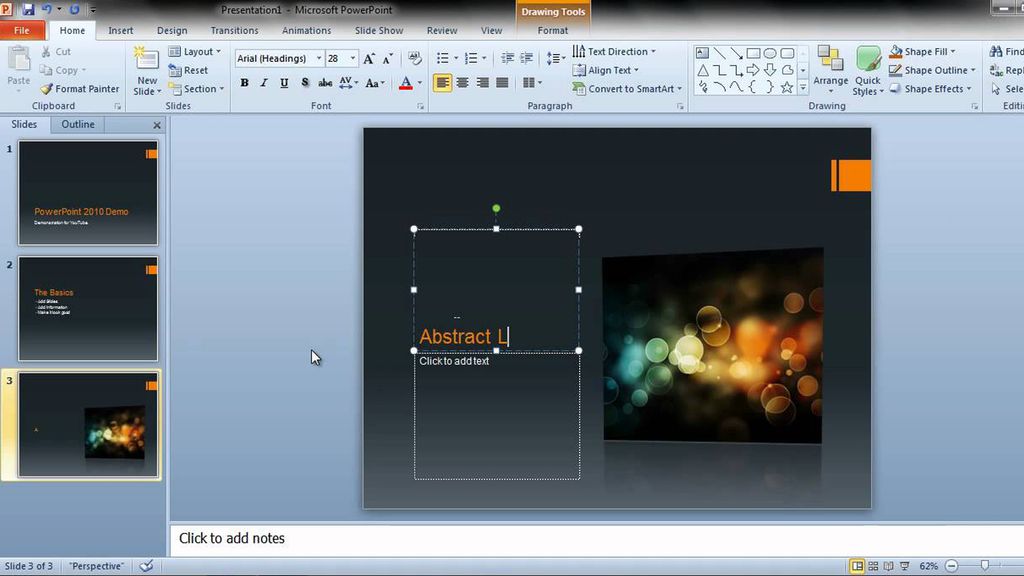Switch to the Animations ribbon tab
This screenshot has width=1024, height=576.
point(306,30)
